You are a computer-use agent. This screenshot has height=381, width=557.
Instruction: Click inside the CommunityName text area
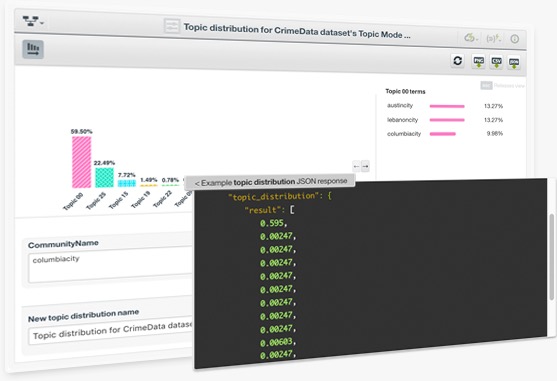pyautogui.click(x=110, y=266)
